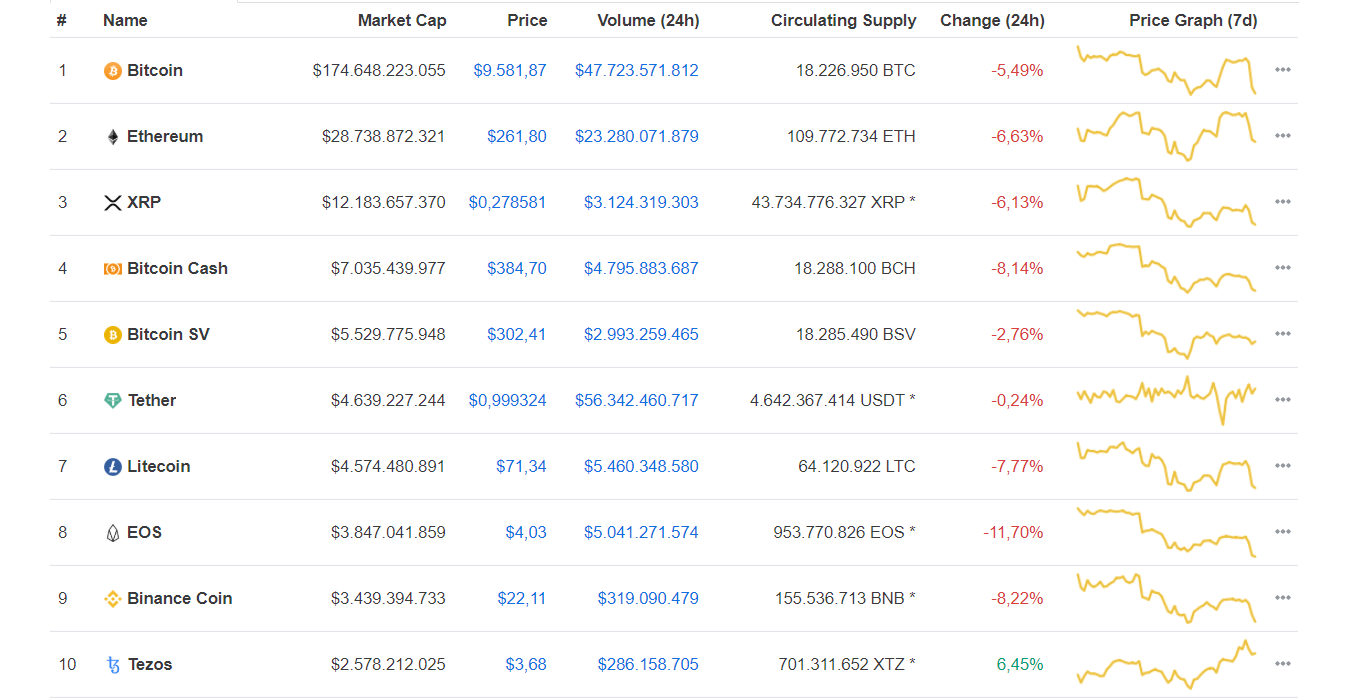Click Ethereum price $261,80

517,136
